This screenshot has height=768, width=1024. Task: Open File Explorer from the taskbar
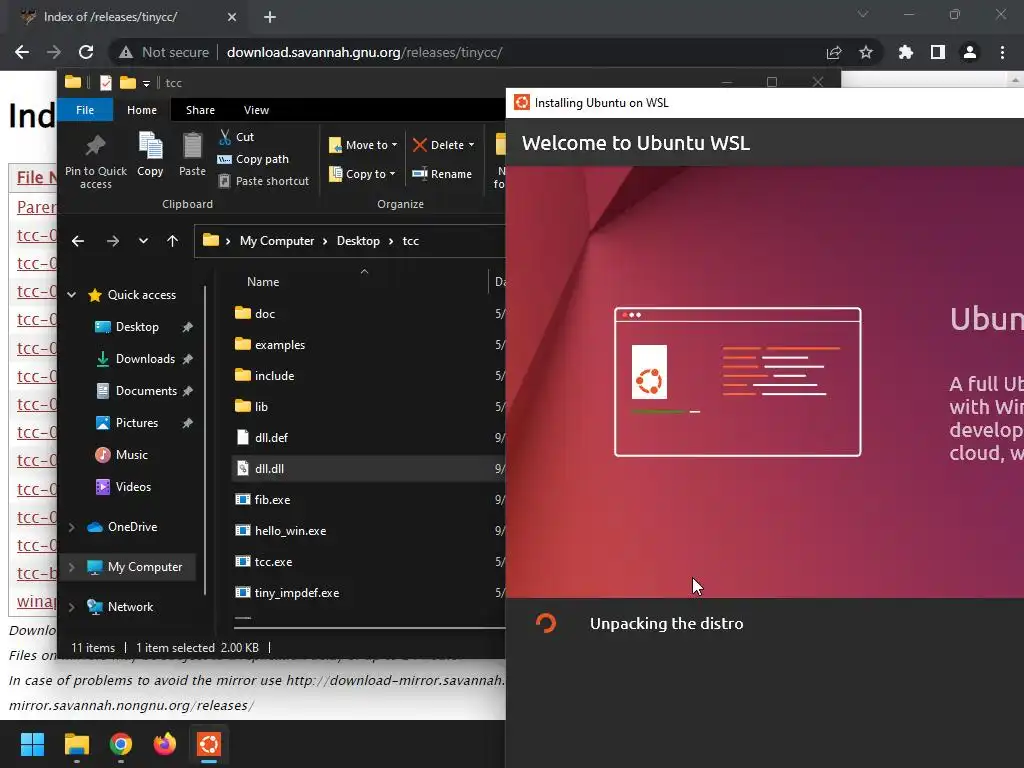point(76,744)
